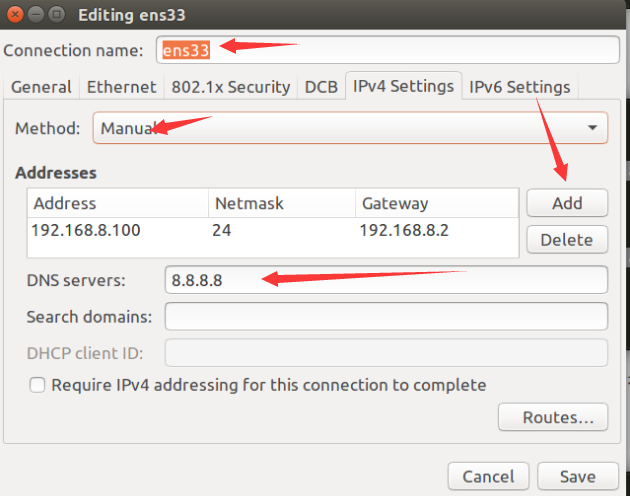
Task: Click the window minimize button
Action: (34, 15)
